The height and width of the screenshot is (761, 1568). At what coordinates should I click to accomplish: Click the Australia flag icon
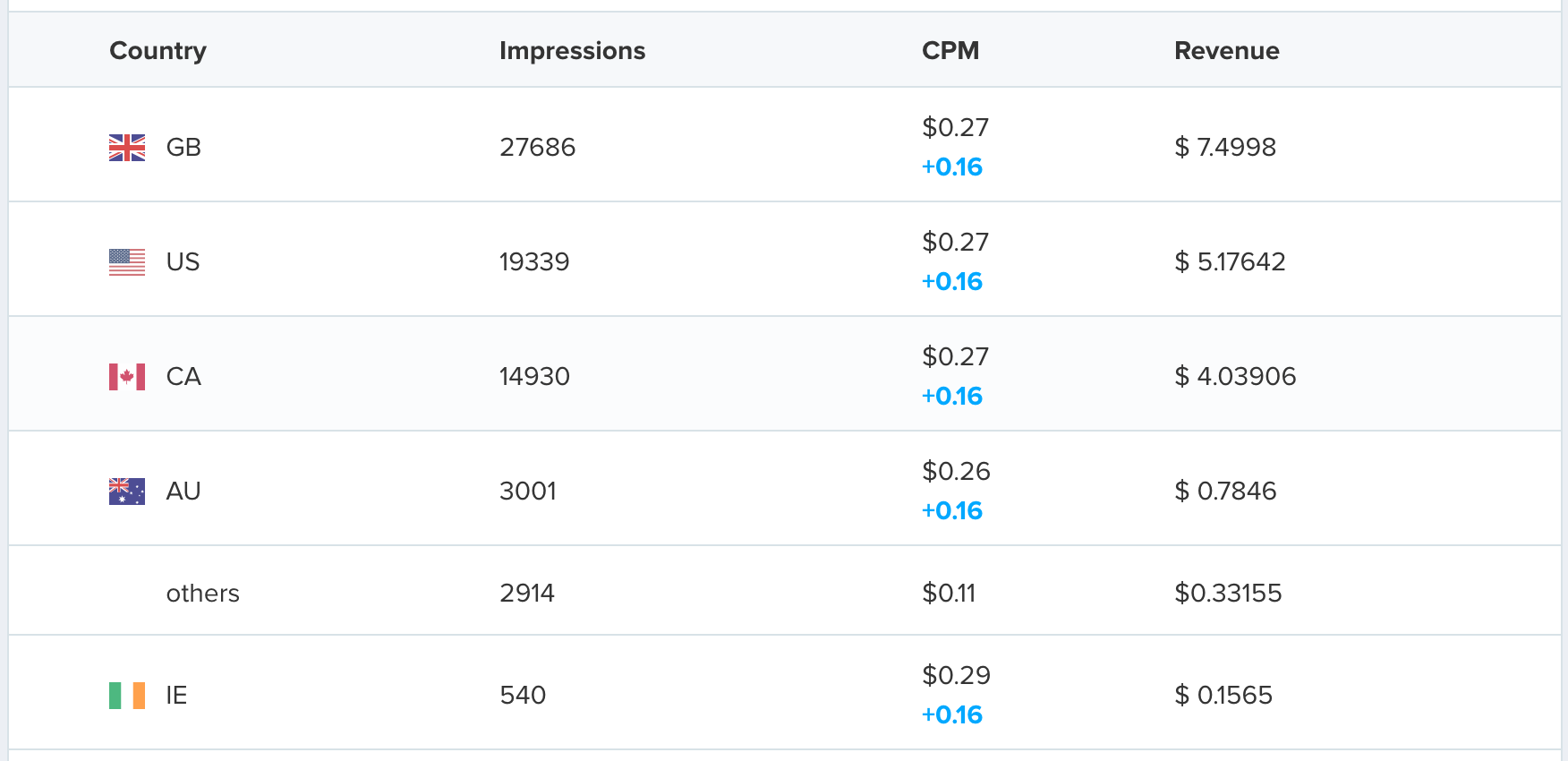126,491
